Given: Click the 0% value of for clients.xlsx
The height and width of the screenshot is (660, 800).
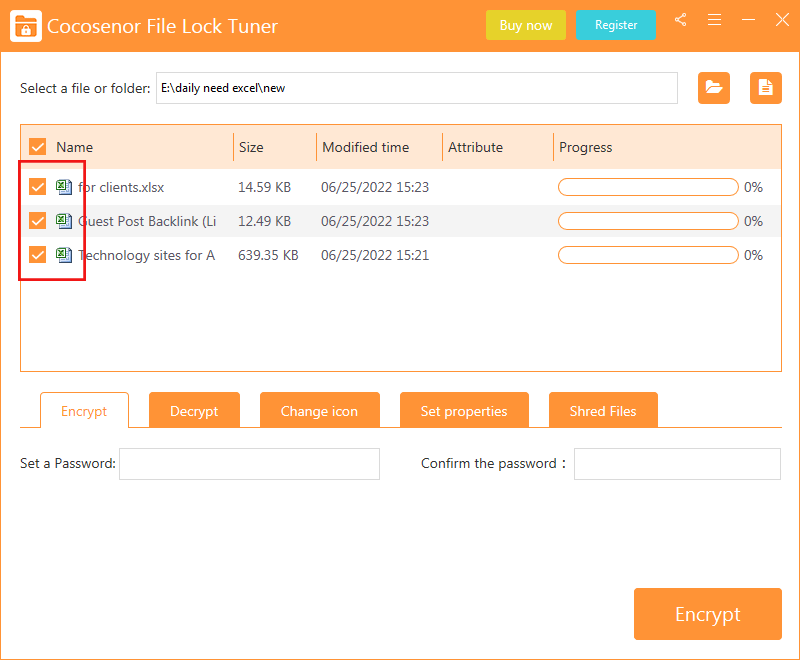Looking at the screenshot, I should click(x=753, y=187).
